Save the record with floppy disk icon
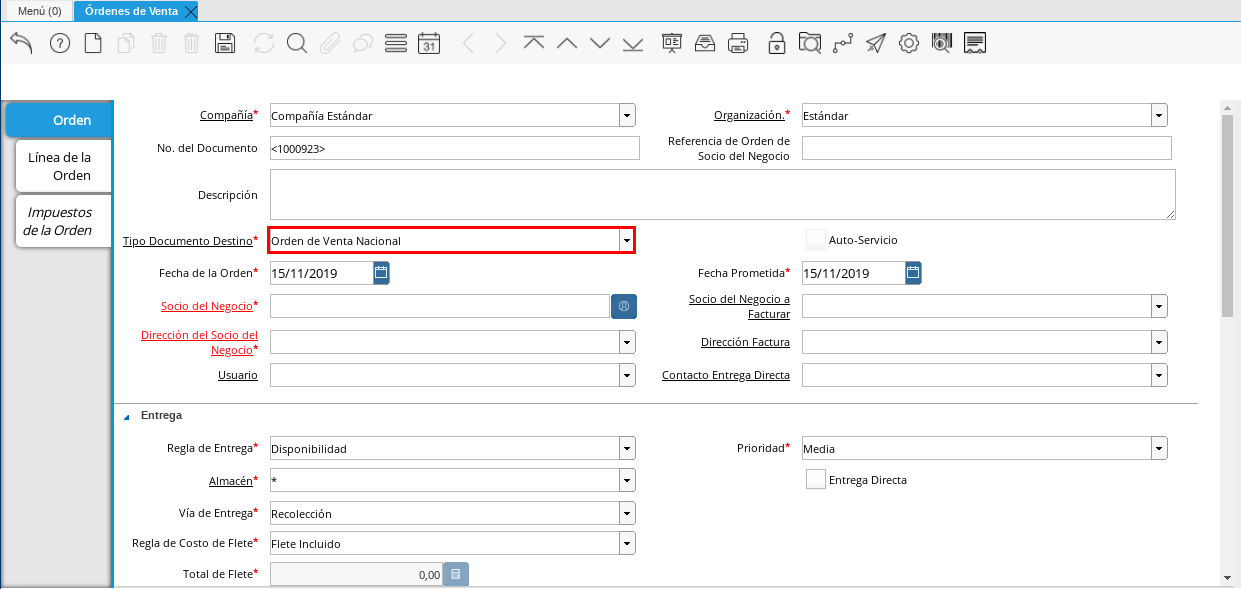Image resolution: width=1241 pixels, height=589 pixels. [225, 43]
